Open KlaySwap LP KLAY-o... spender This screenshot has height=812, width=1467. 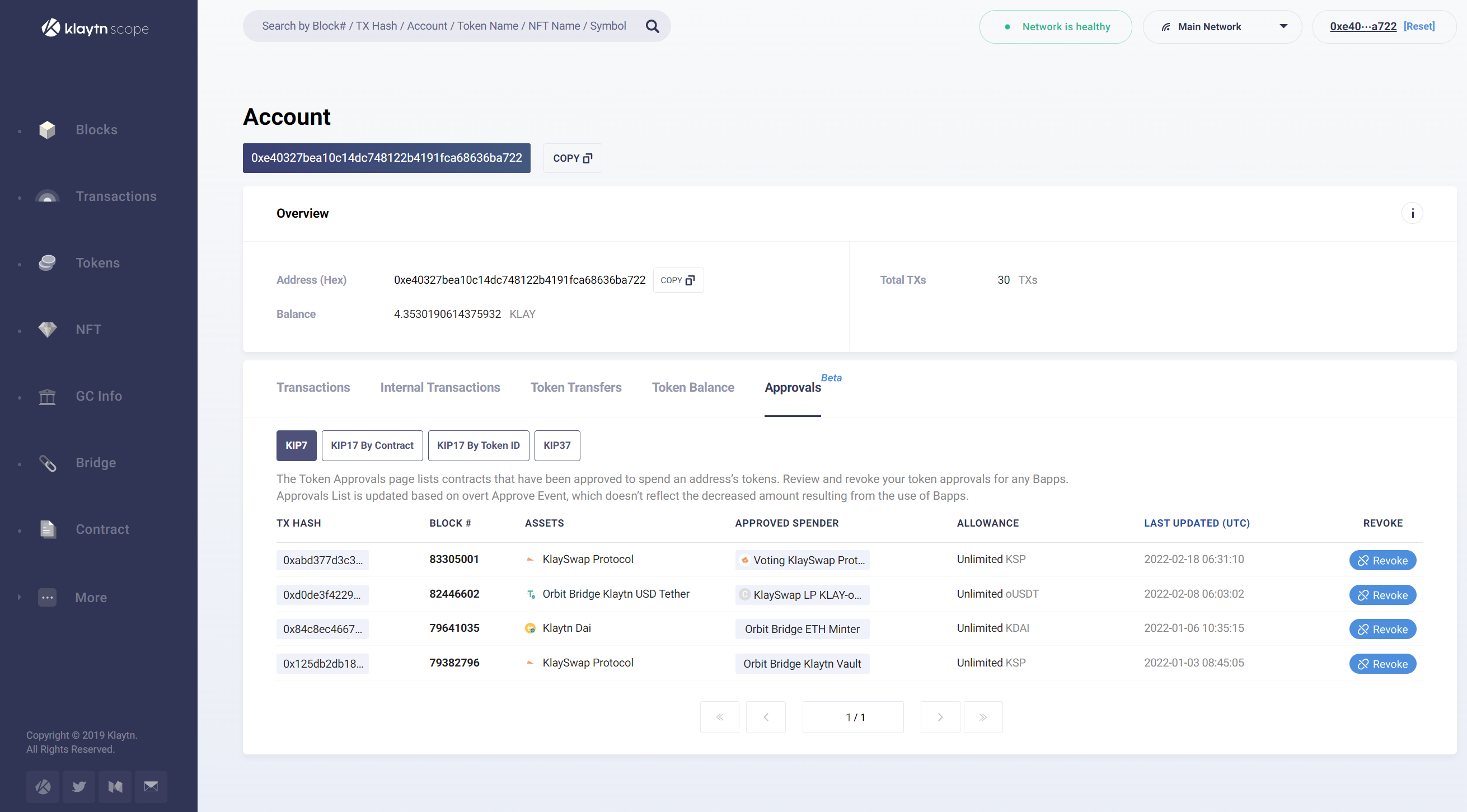coord(802,595)
